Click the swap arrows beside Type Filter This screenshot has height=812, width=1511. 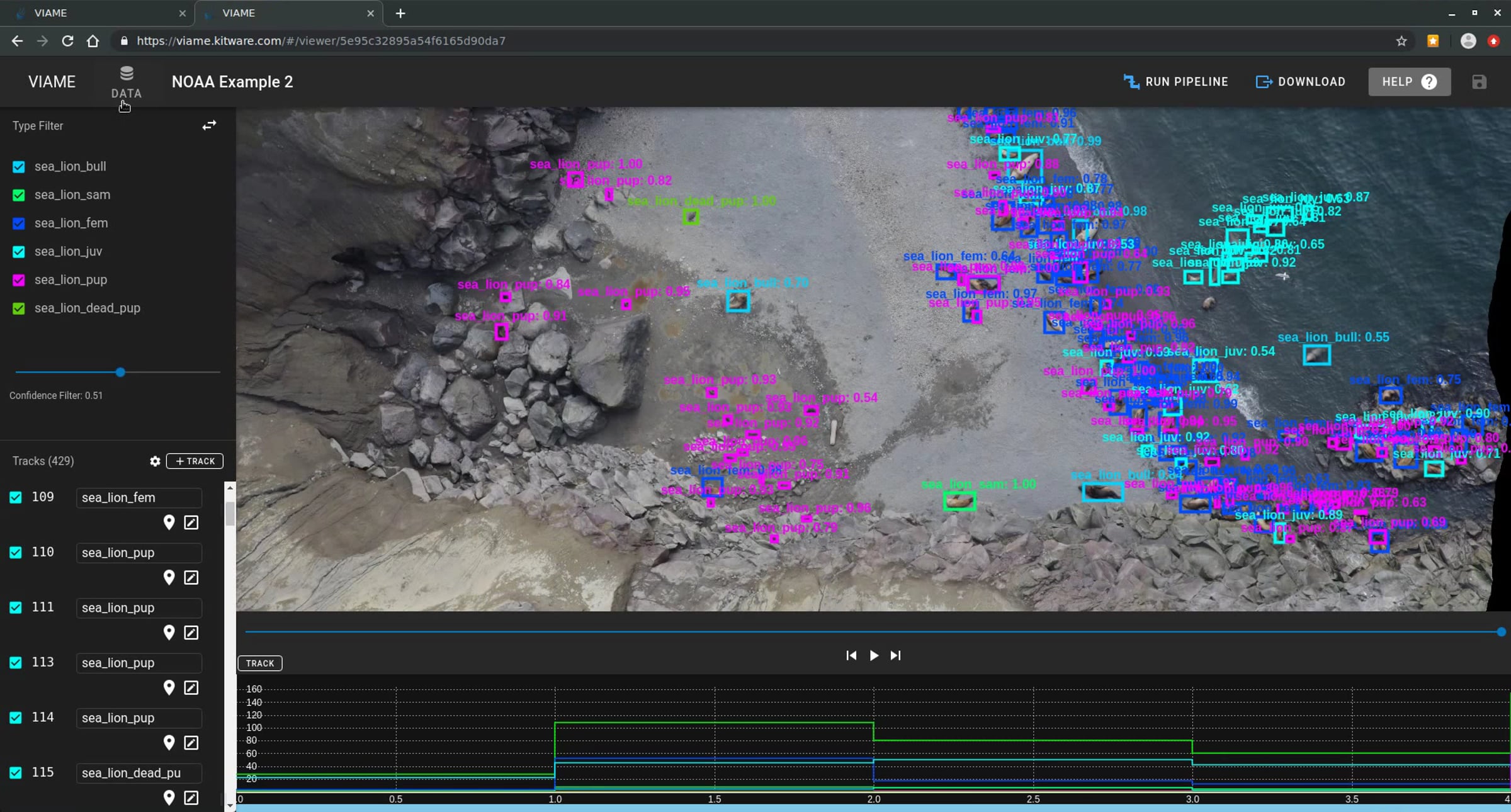click(209, 125)
